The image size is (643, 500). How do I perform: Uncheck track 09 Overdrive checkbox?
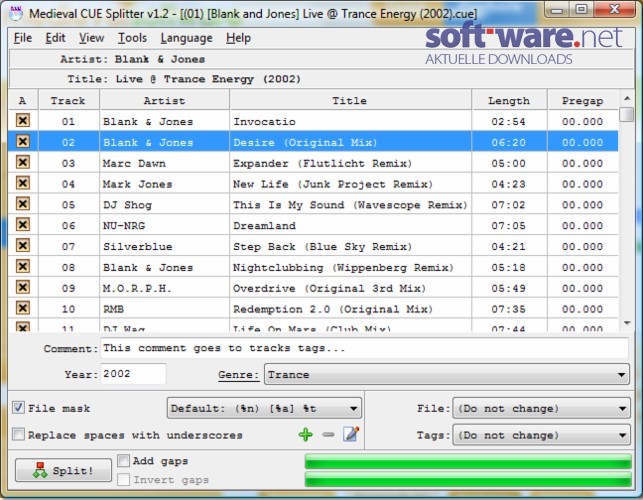(x=23, y=287)
